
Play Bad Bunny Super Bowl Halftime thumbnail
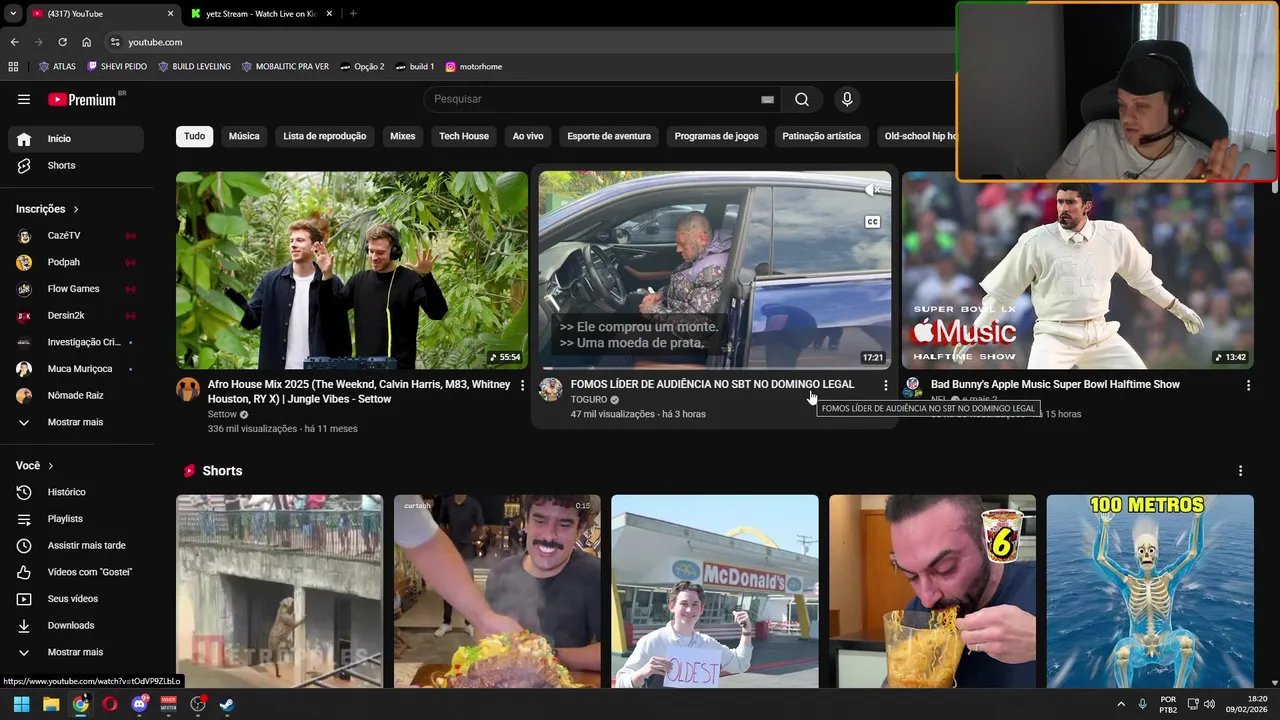point(1077,270)
